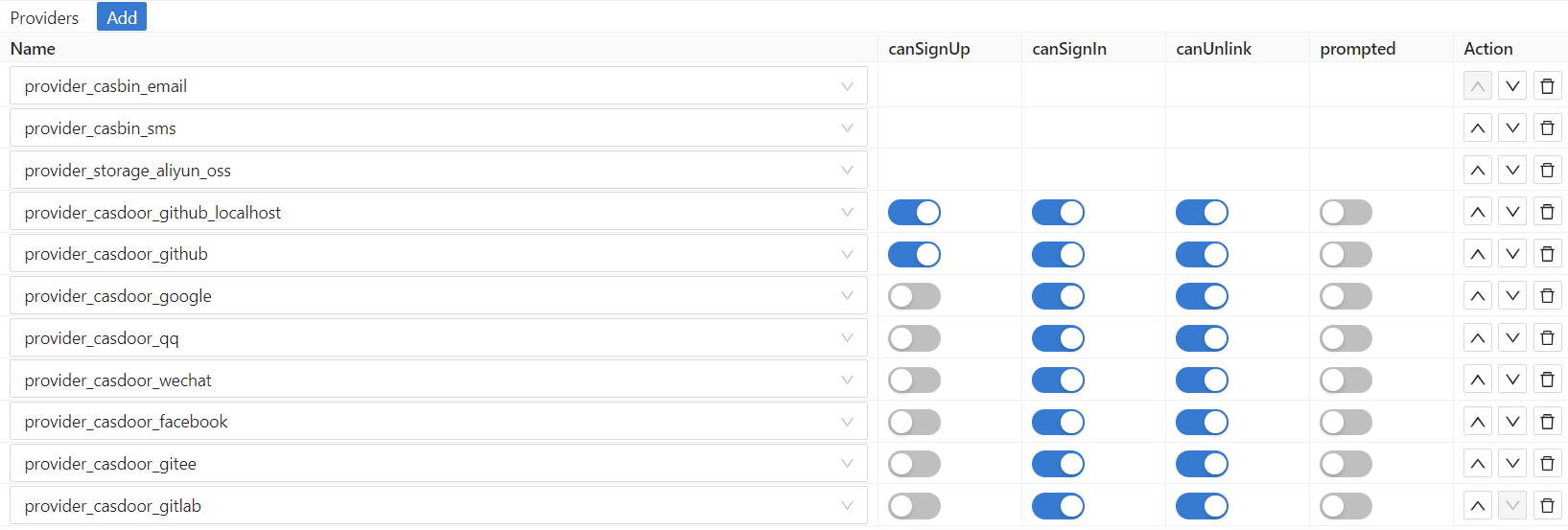Delete the provider_casdoor_facebook row
Image resolution: width=1568 pixels, height=530 pixels.
click(1547, 422)
